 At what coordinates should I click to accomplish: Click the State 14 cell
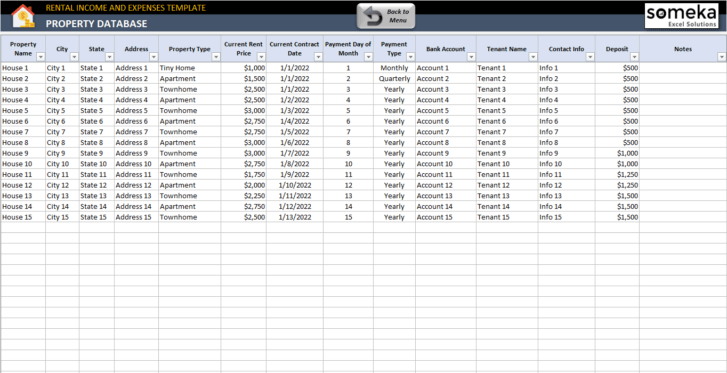(x=96, y=206)
